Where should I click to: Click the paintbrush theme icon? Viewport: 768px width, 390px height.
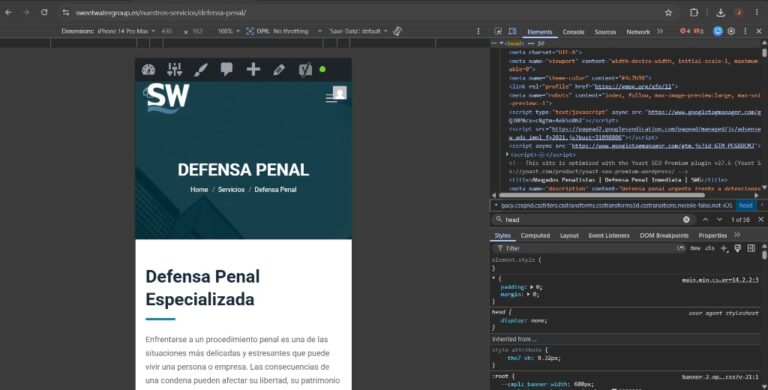tap(200, 70)
